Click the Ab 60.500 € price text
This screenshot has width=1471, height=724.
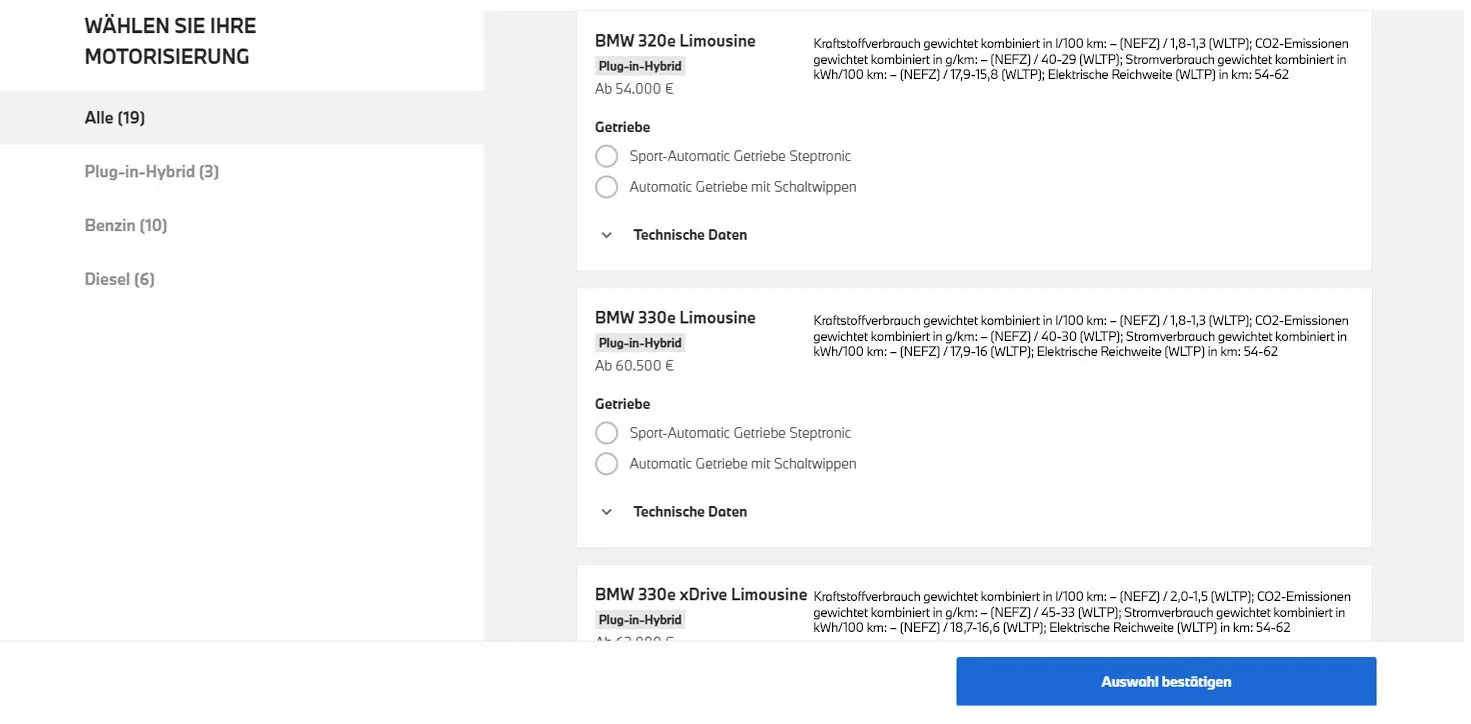pos(634,366)
